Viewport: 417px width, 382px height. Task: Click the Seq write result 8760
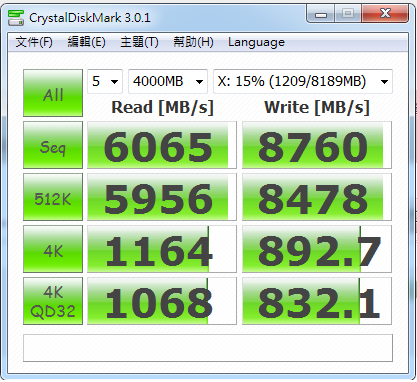[317, 145]
